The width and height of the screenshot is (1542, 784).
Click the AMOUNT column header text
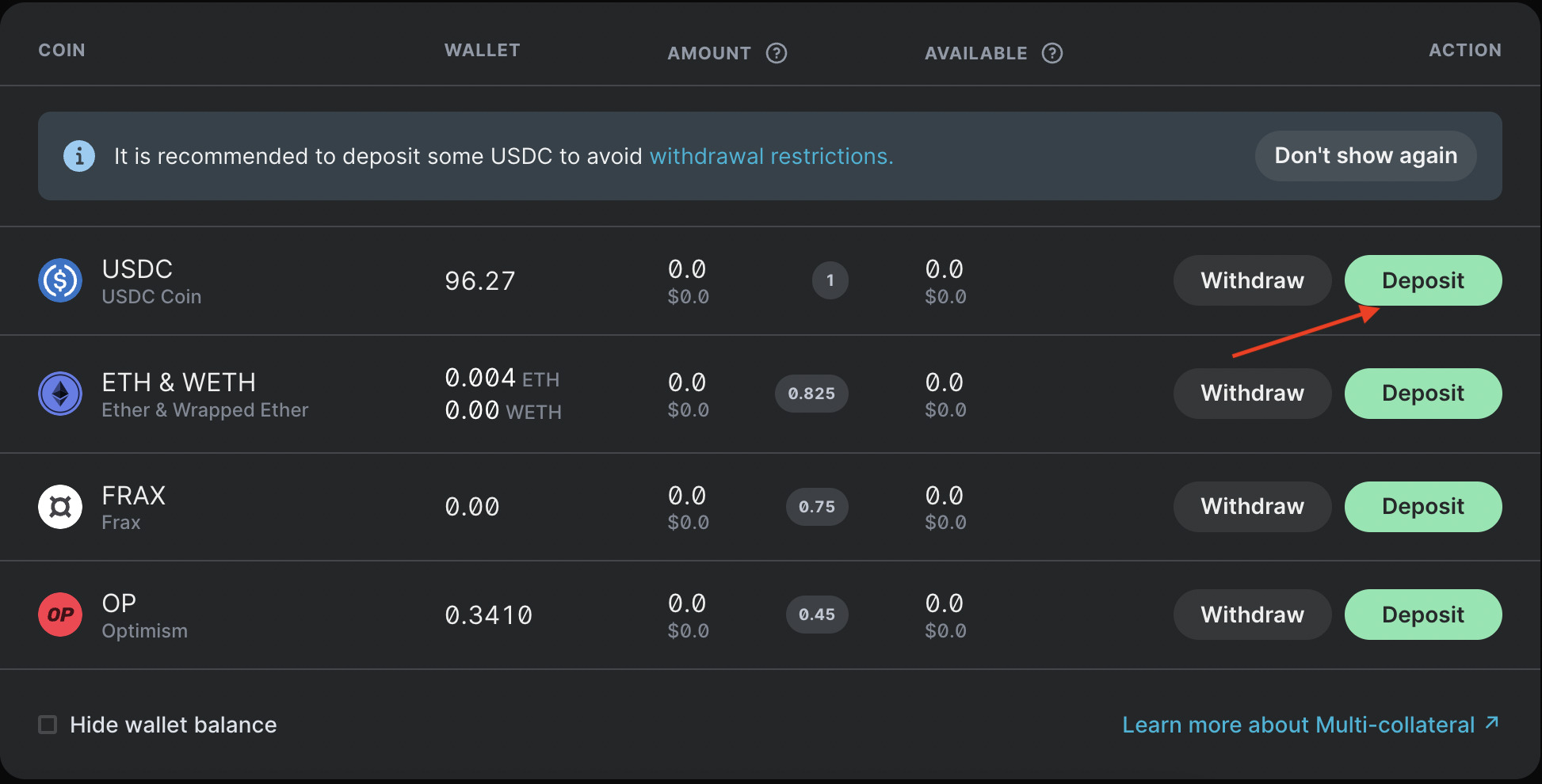tap(709, 53)
